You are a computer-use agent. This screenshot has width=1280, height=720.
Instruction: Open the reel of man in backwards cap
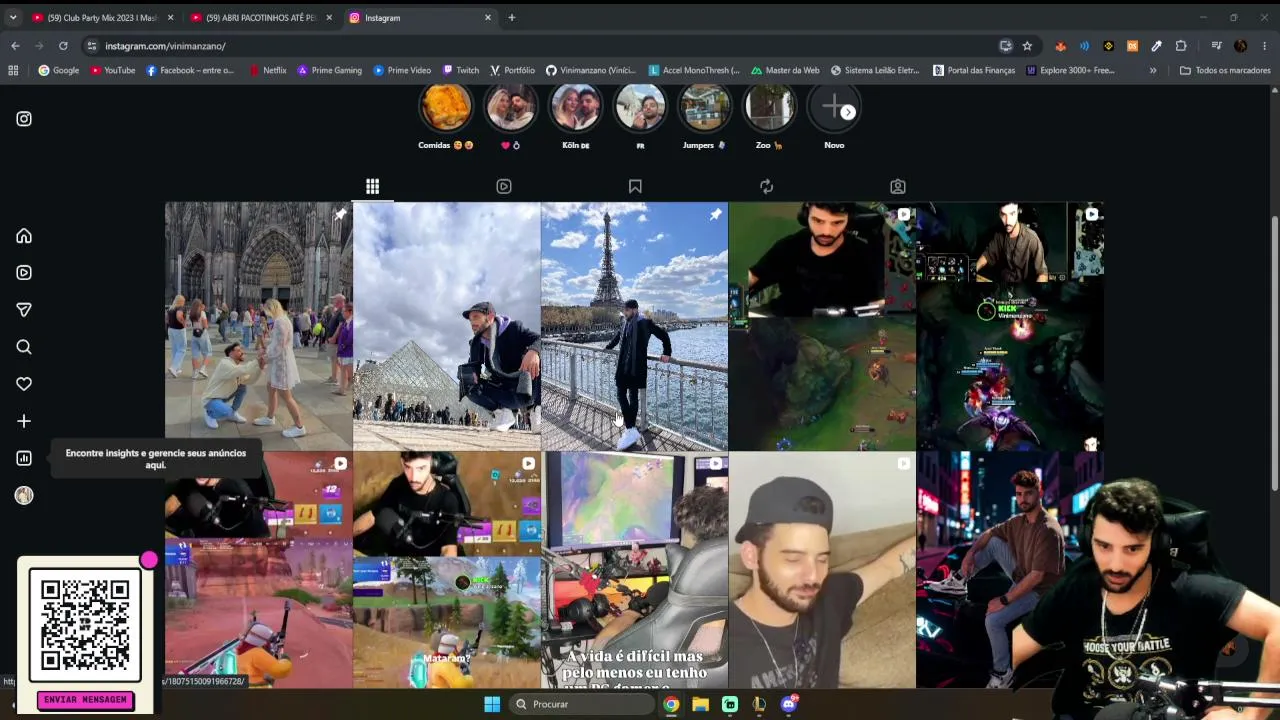coord(822,570)
